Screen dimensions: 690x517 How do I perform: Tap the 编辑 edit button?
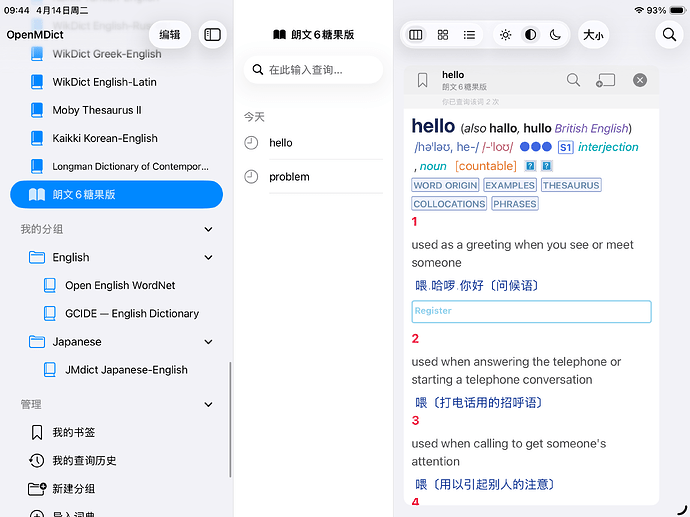click(169, 34)
